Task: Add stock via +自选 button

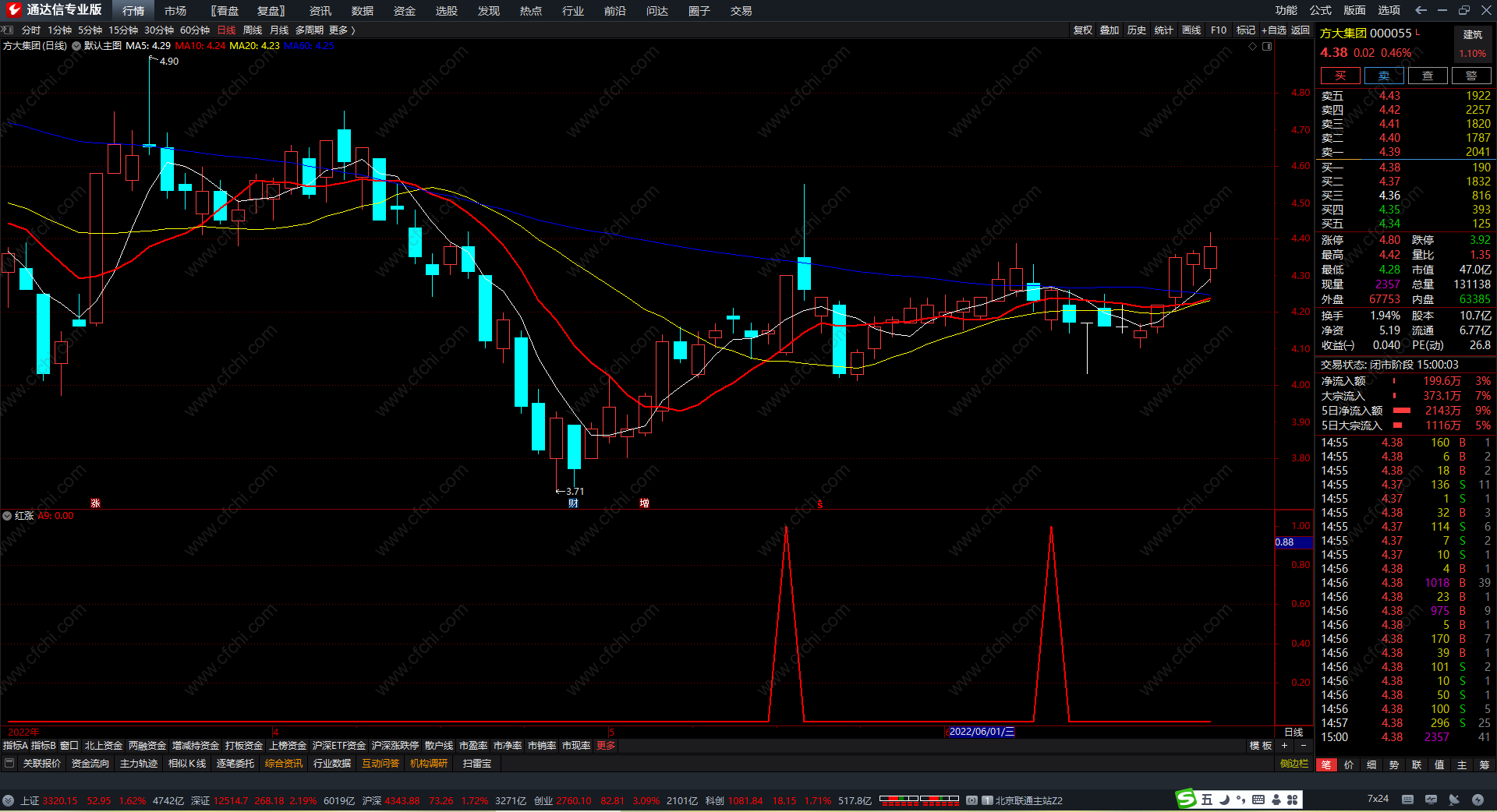Action: click(1274, 30)
